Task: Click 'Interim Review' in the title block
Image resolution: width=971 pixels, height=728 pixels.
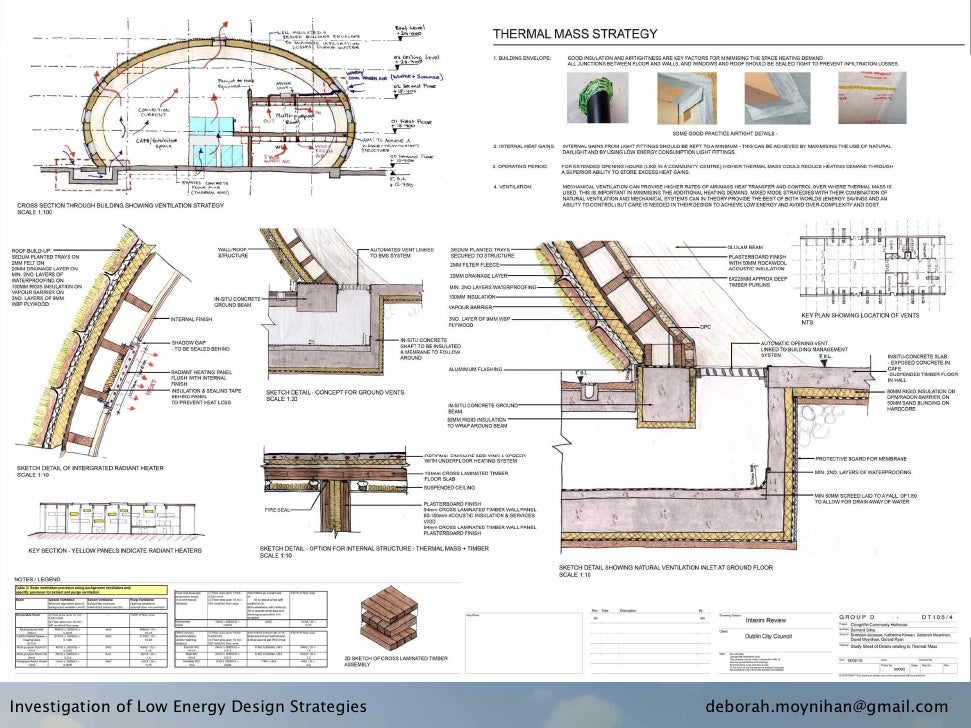Action: (x=765, y=620)
